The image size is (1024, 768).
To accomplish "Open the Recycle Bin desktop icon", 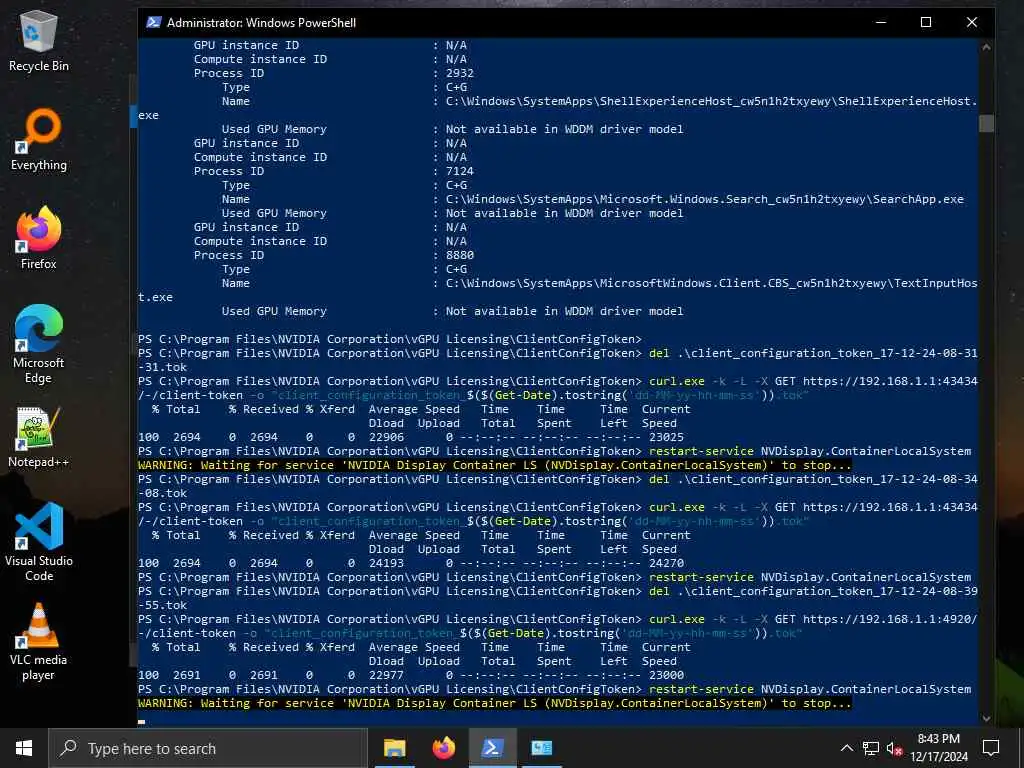I will pyautogui.click(x=39, y=42).
